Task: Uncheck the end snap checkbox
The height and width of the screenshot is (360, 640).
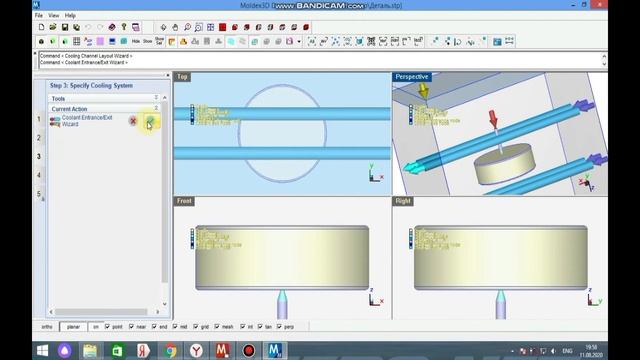Action: tap(154, 327)
